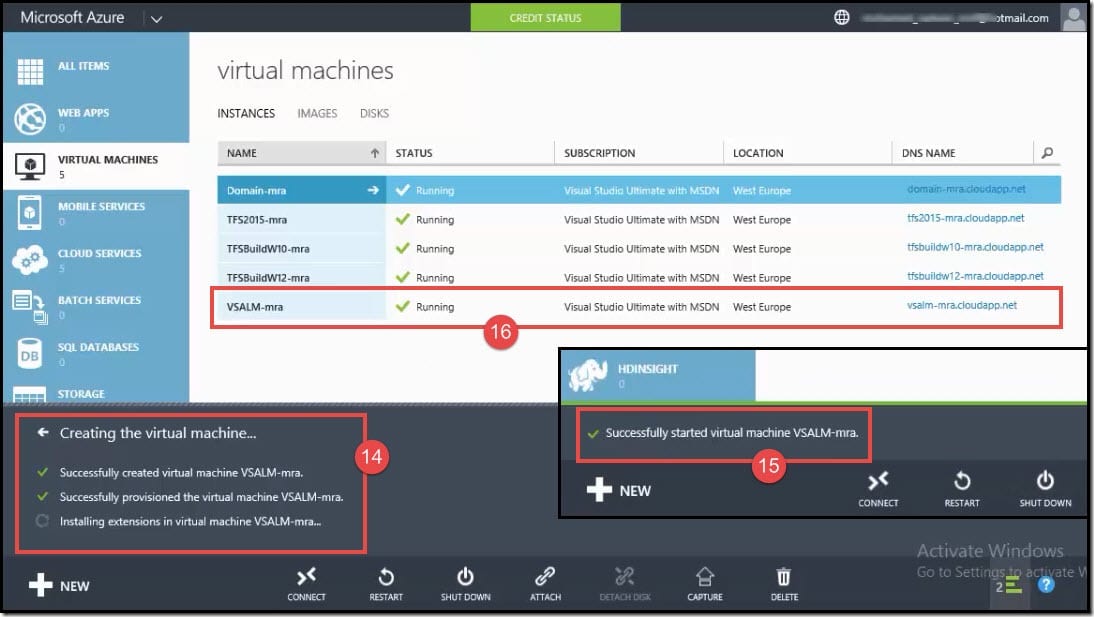The height and width of the screenshot is (617, 1094).
Task: Select the Restart icon for the VM
Action: [386, 580]
